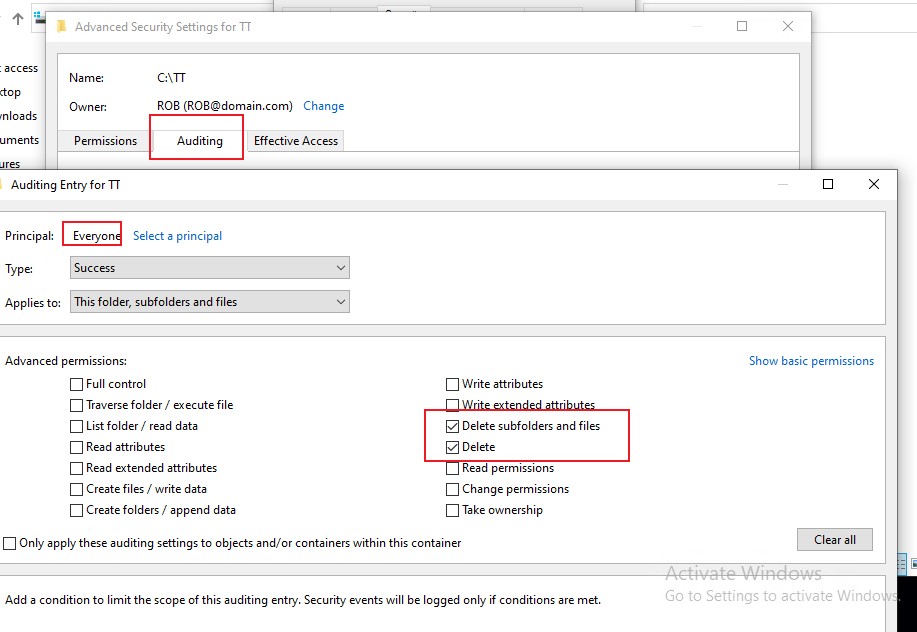Check Change permissions checkbox
This screenshot has width=917, height=632.
[452, 489]
